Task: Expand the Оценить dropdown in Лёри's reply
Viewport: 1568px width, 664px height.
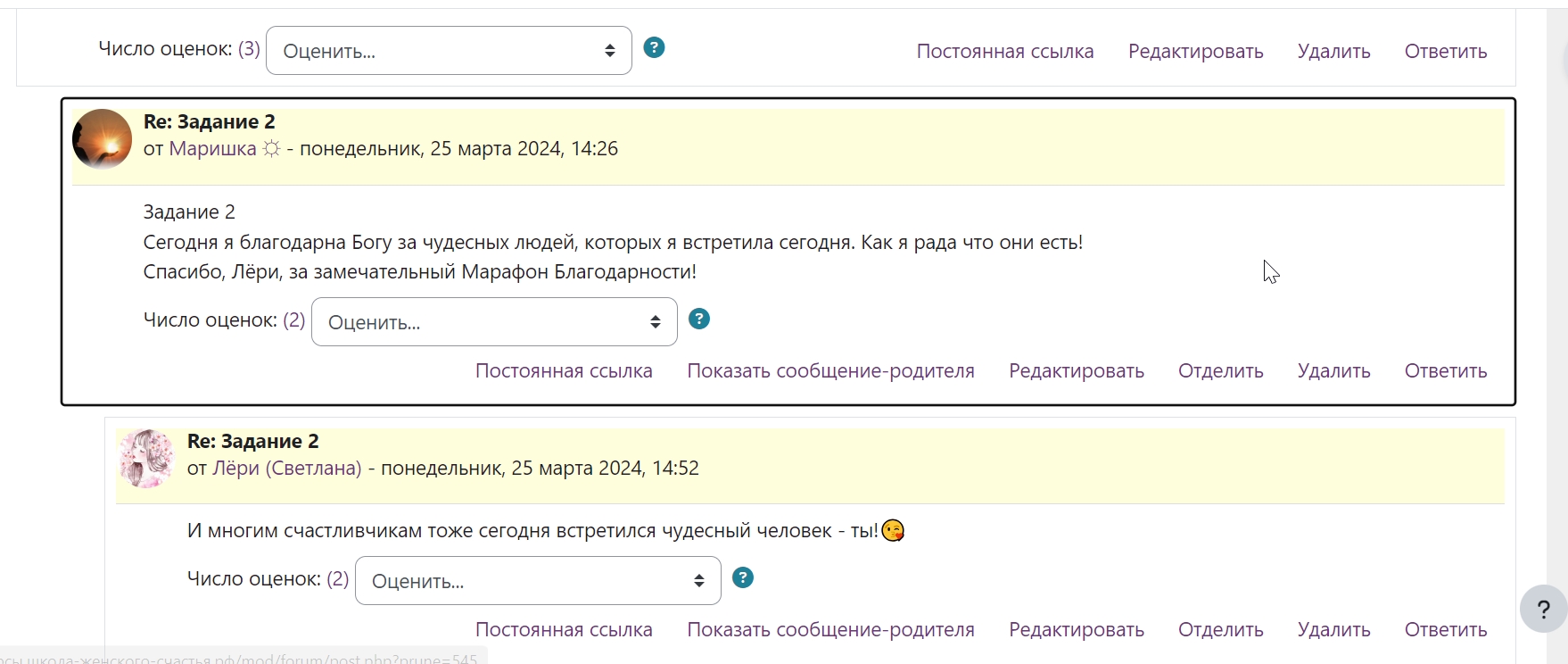Action: coord(538,581)
